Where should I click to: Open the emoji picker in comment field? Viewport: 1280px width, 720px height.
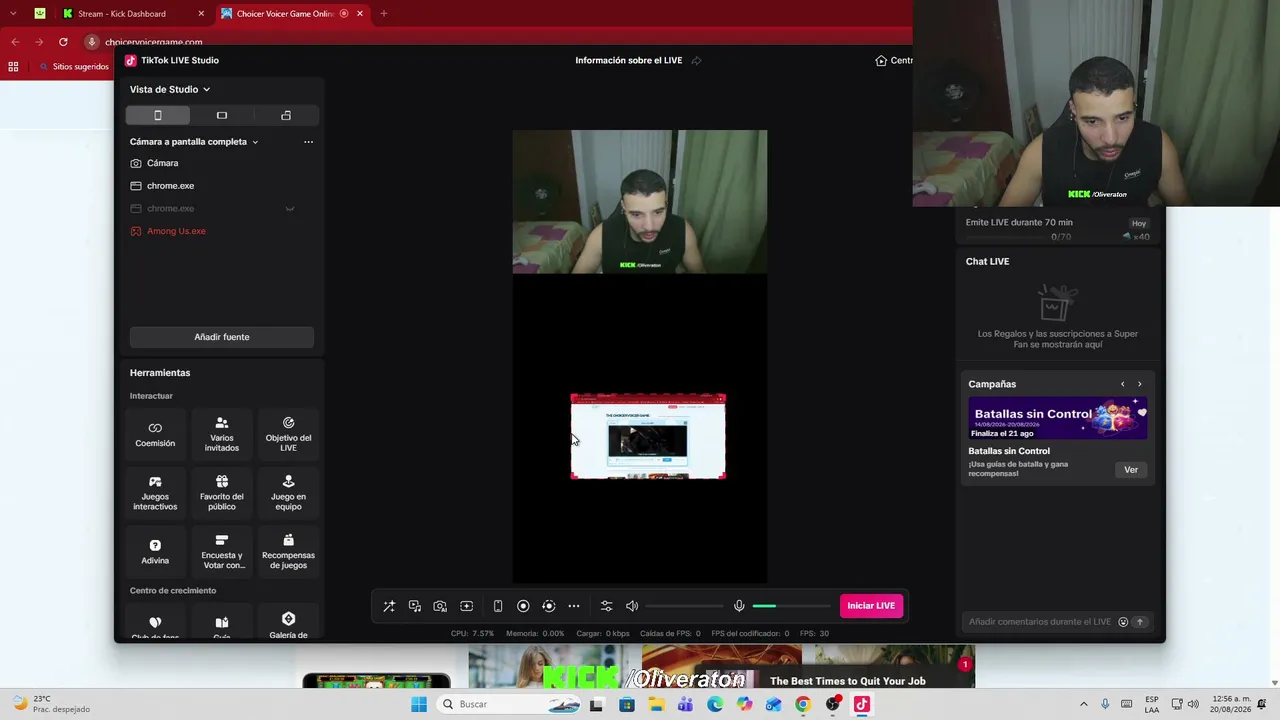tap(1123, 622)
